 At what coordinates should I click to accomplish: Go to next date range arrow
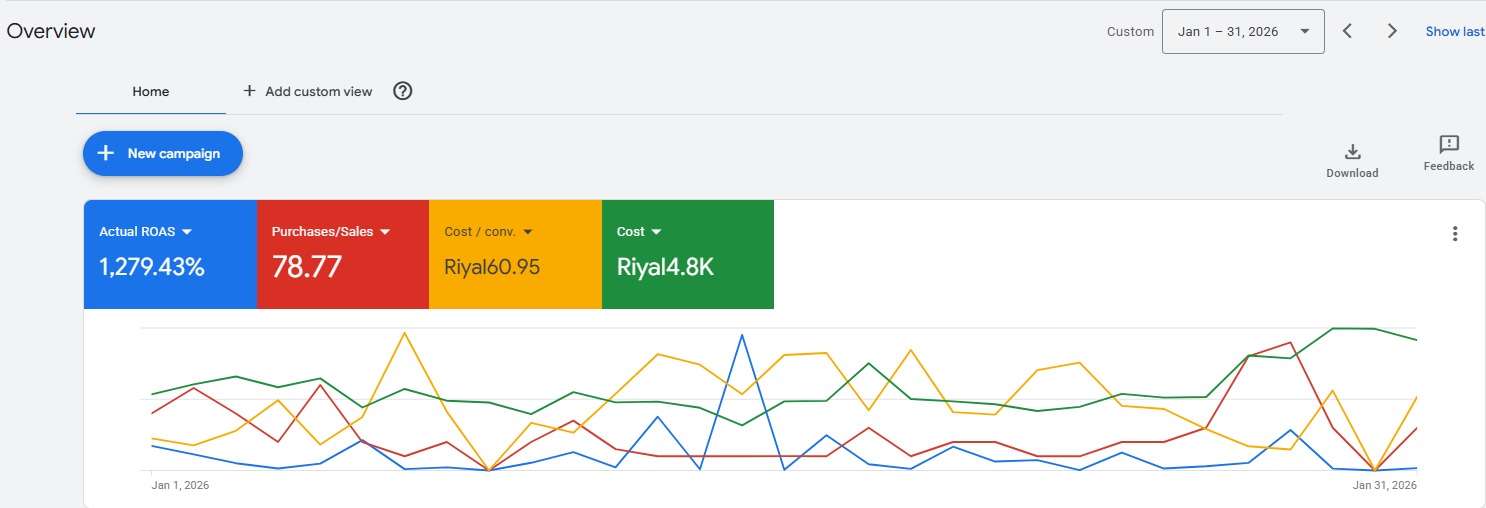(1392, 31)
